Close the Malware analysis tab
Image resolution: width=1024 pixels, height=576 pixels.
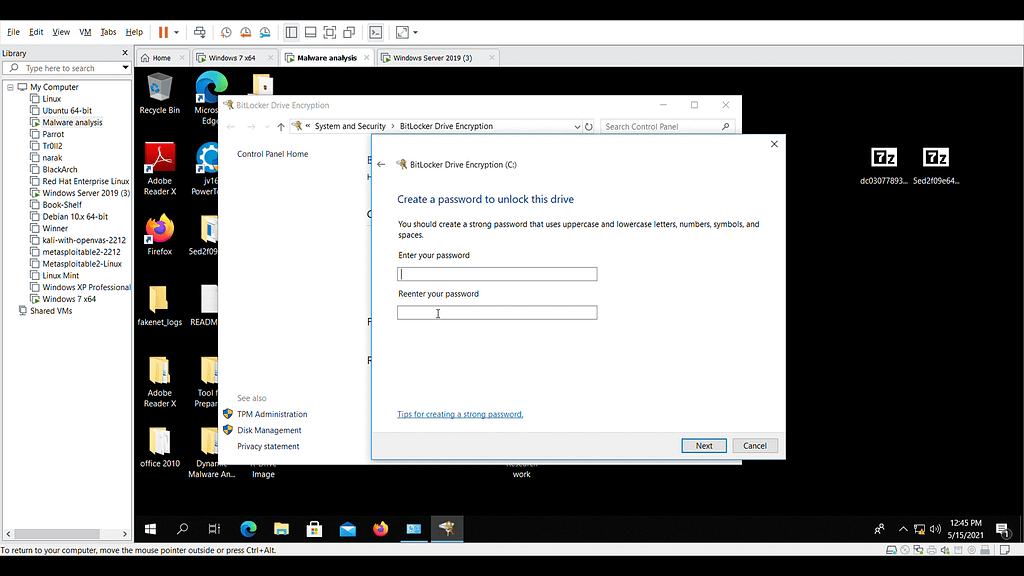point(366,58)
